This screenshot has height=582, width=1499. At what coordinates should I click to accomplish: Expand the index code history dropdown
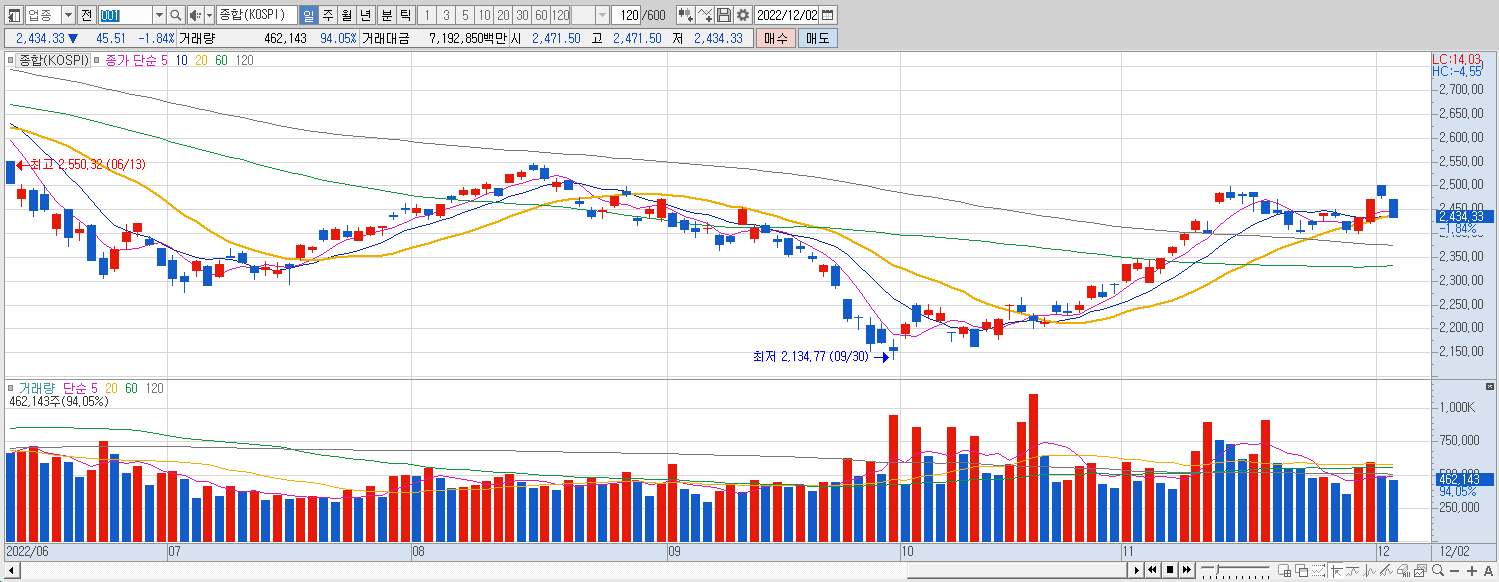159,15
